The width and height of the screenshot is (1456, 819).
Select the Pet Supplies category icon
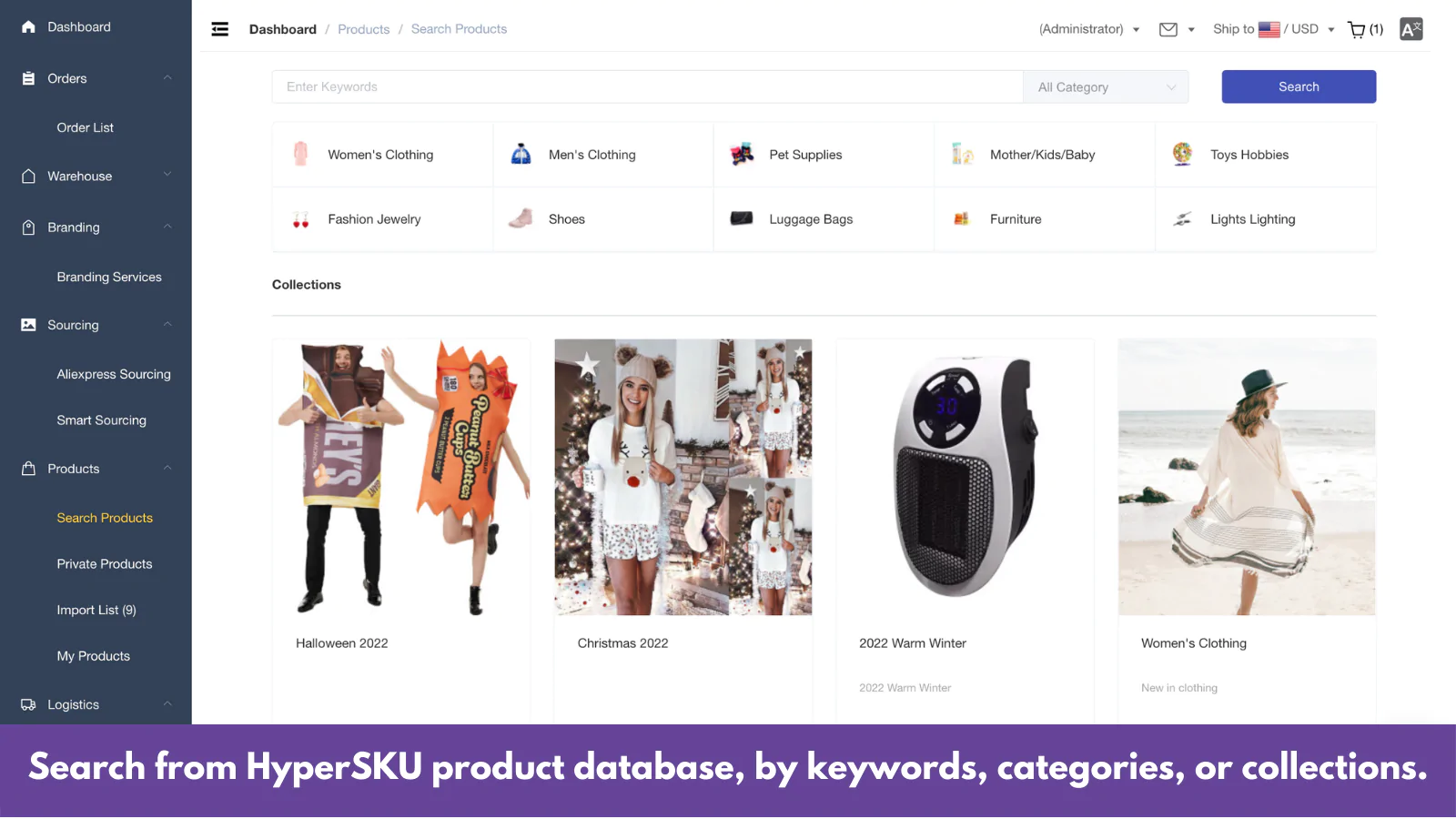coord(742,155)
